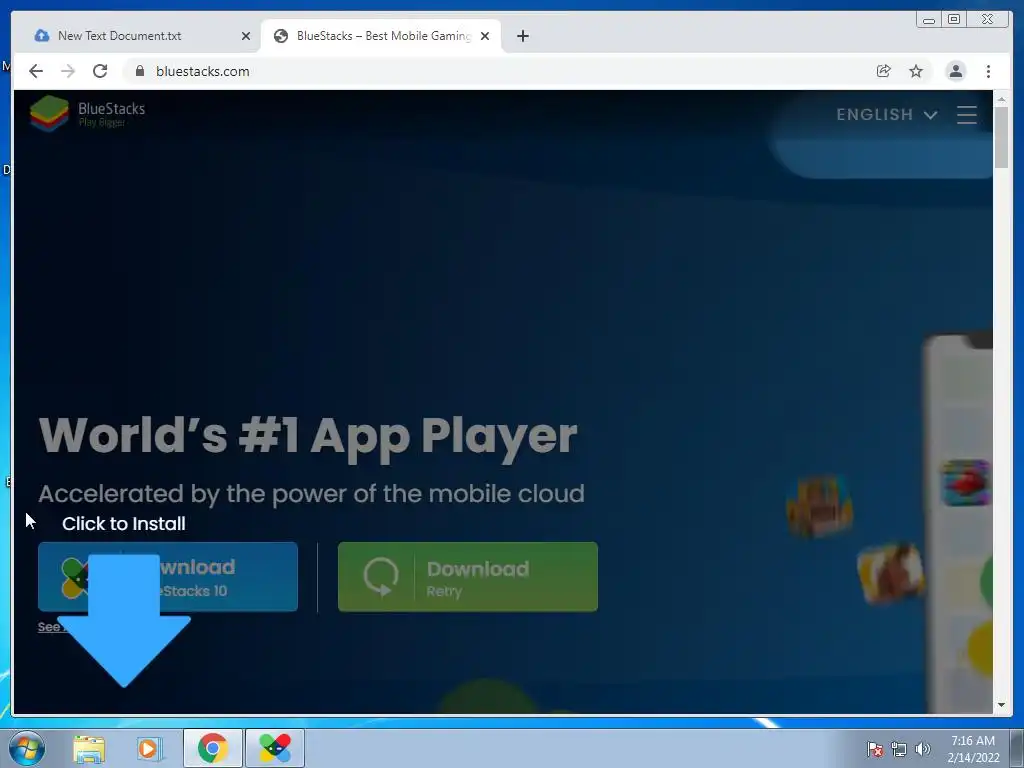Click the scrollbar up arrow
The width and height of the screenshot is (1024, 768).
[x=1001, y=99]
